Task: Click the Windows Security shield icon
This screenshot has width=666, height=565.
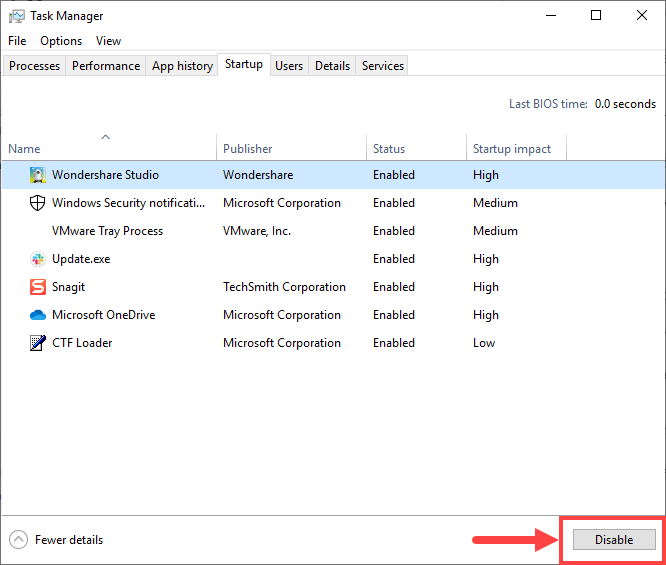Action: tap(38, 203)
